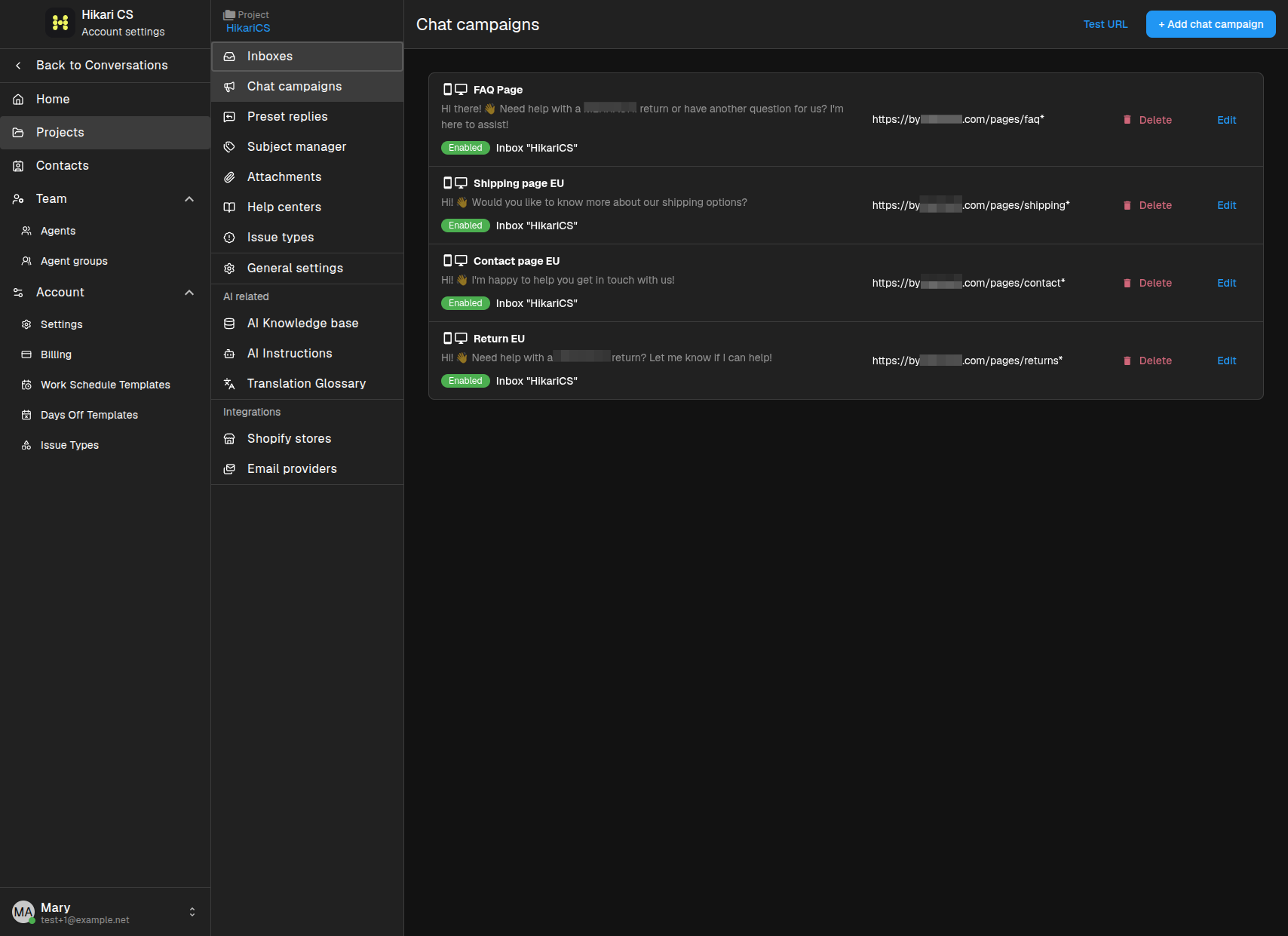Go to Subject manager

(308, 147)
